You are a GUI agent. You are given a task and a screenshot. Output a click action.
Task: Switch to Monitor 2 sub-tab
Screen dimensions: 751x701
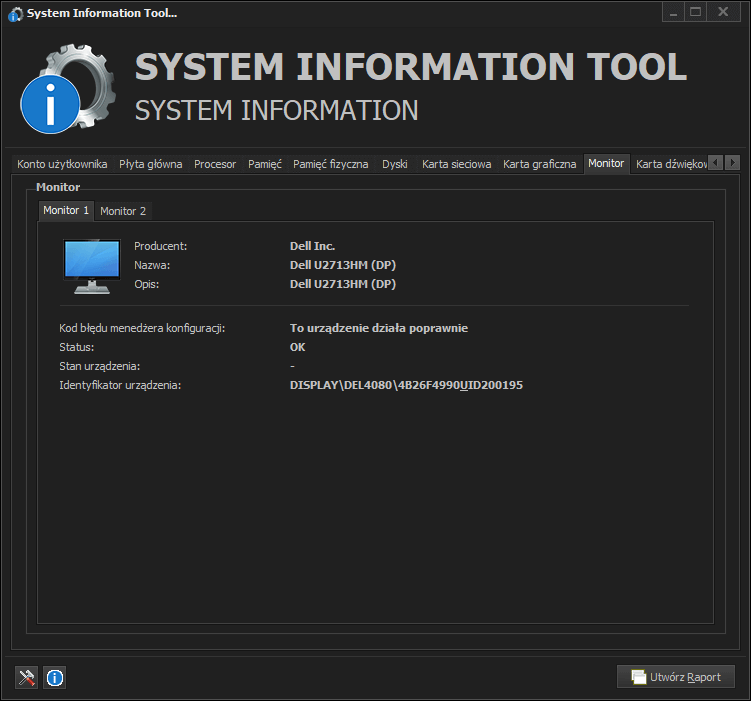point(123,211)
